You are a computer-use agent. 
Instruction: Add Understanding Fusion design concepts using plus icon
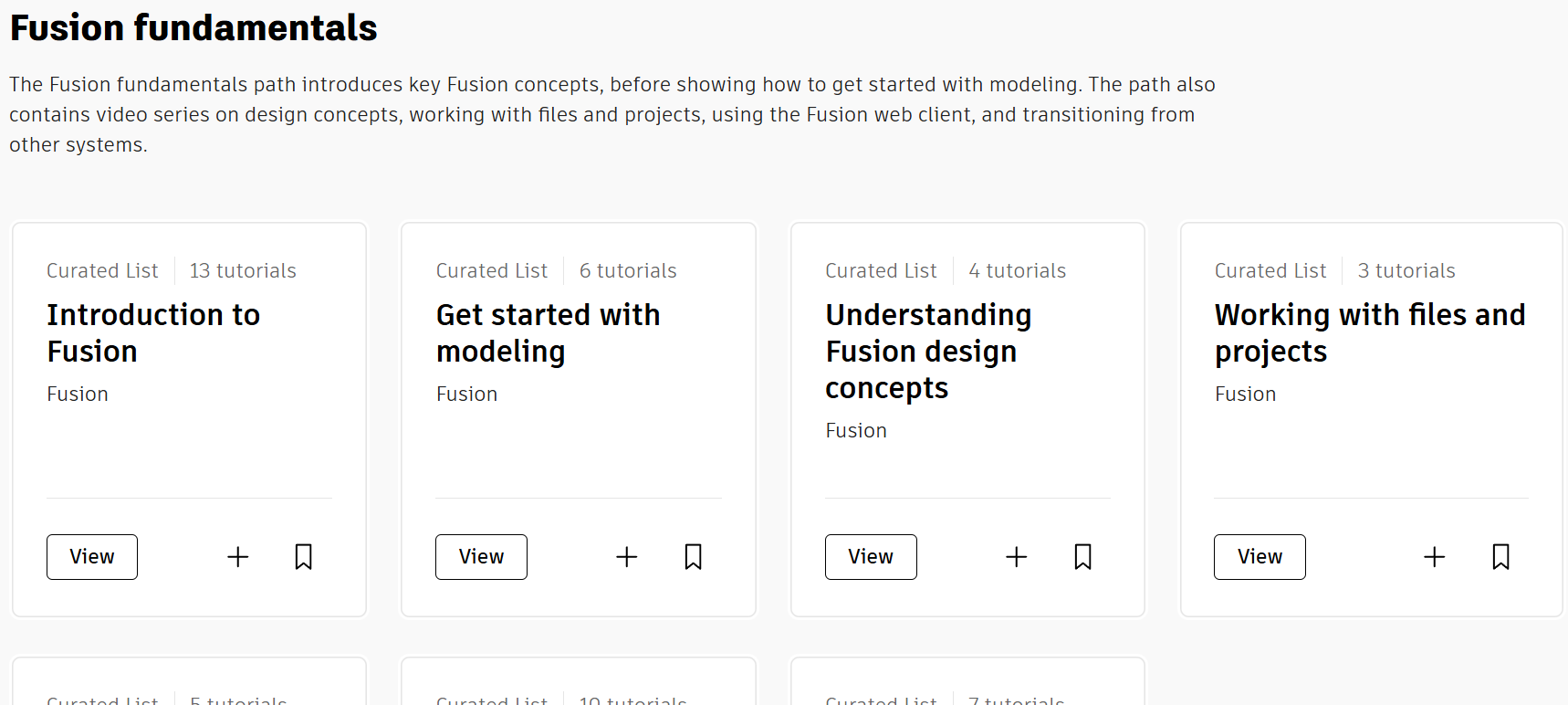click(x=1017, y=557)
